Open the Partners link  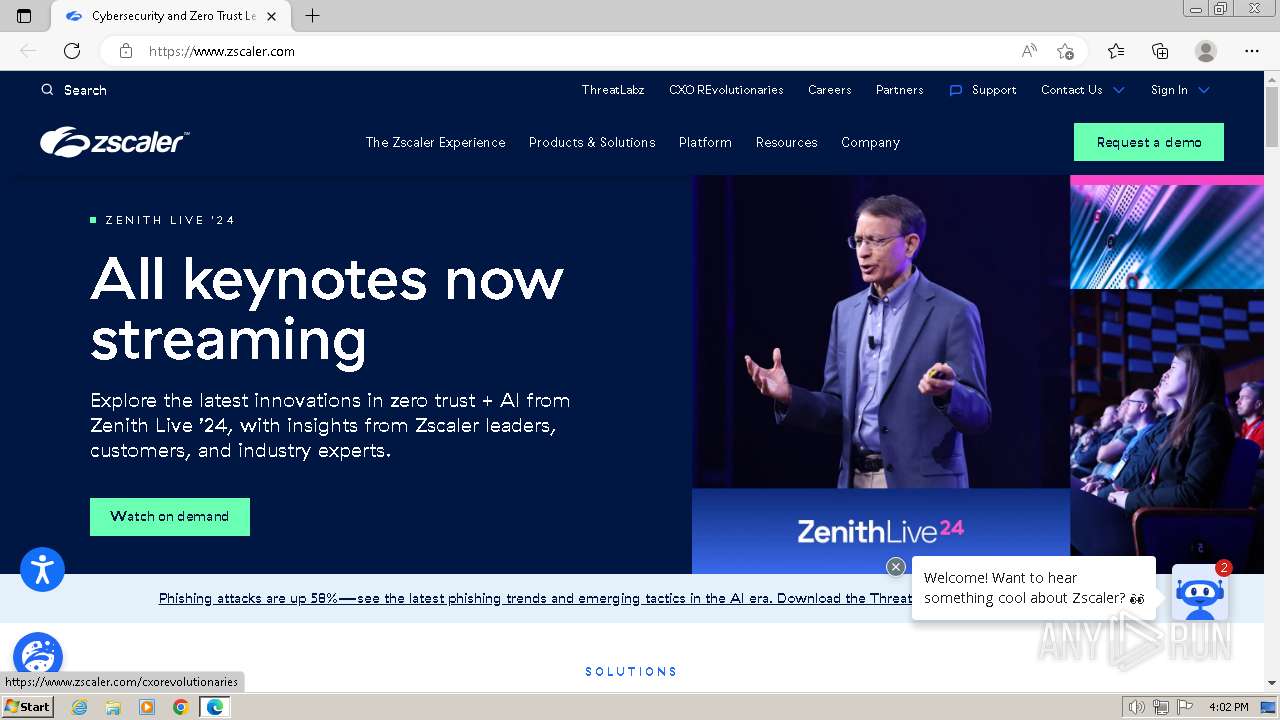pyautogui.click(x=899, y=90)
